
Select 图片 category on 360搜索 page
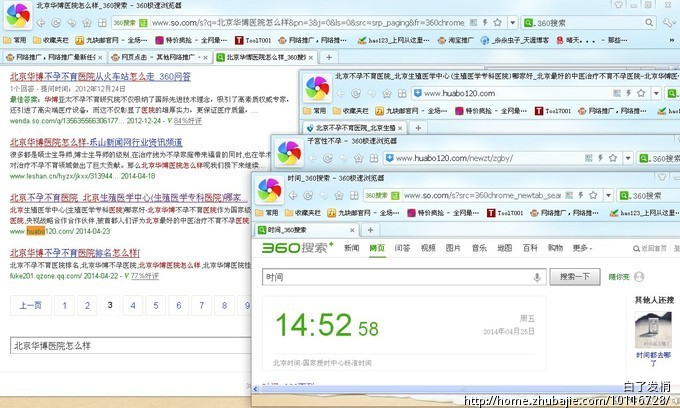pos(453,248)
